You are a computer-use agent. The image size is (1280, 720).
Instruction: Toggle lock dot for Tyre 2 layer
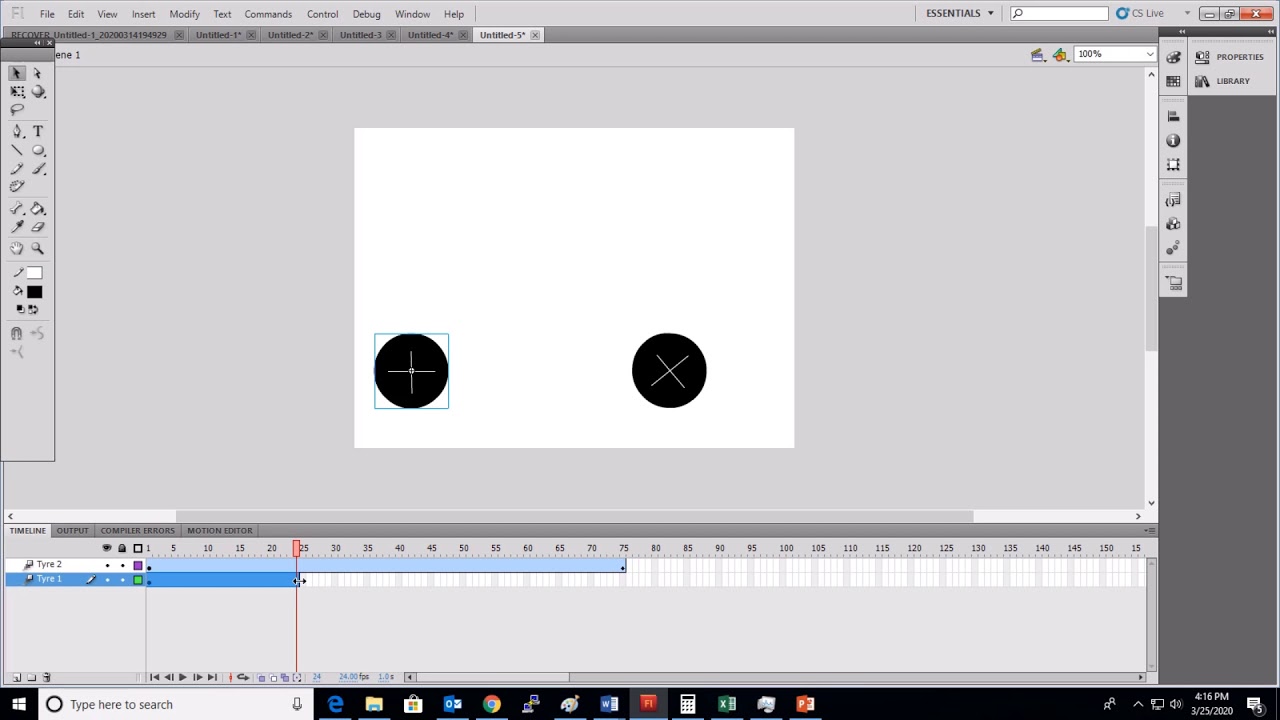[x=122, y=565]
